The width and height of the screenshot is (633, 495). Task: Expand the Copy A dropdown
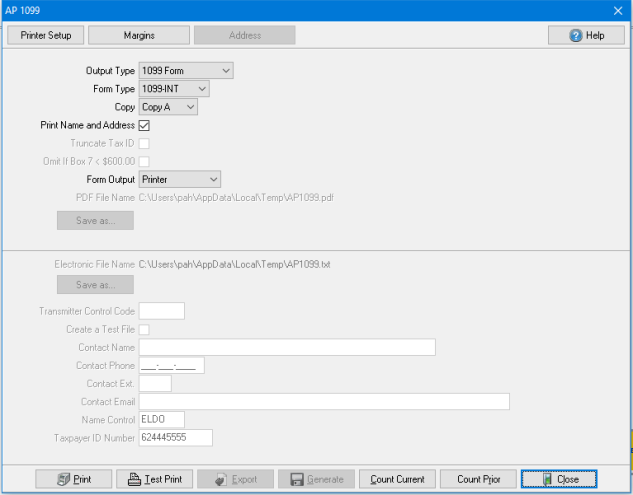coord(168,107)
